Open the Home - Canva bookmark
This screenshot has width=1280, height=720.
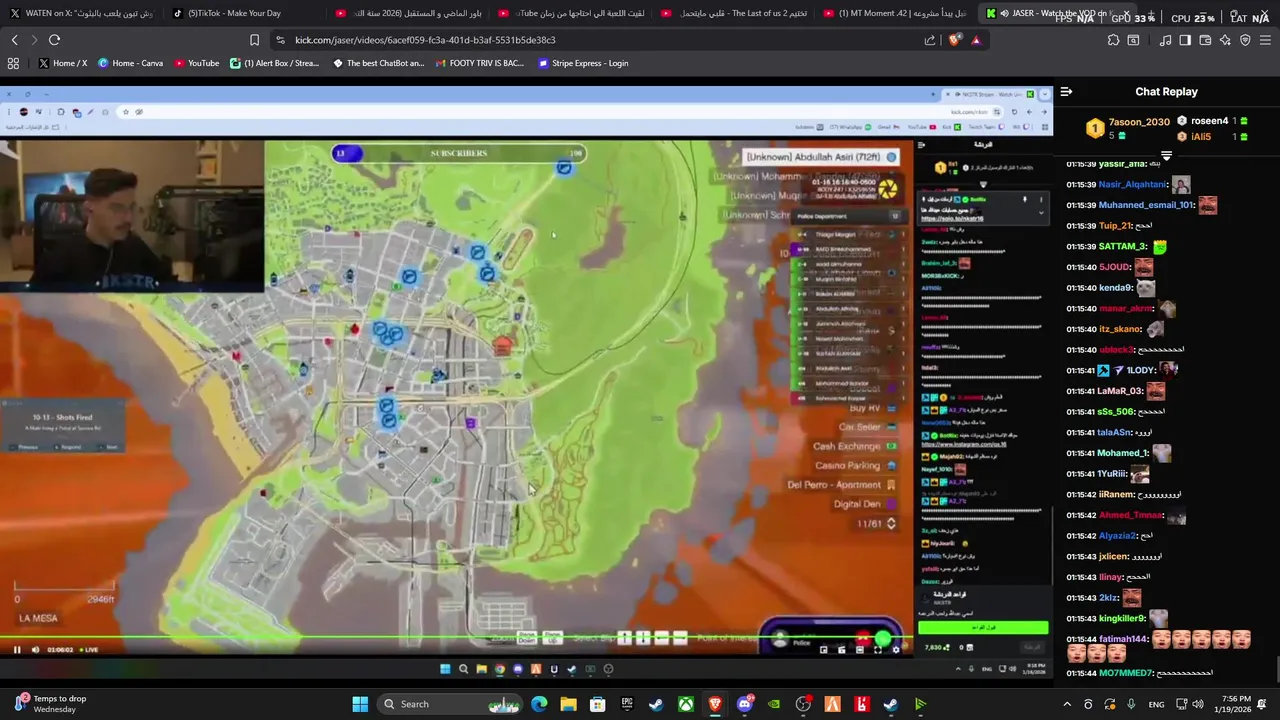click(130, 63)
